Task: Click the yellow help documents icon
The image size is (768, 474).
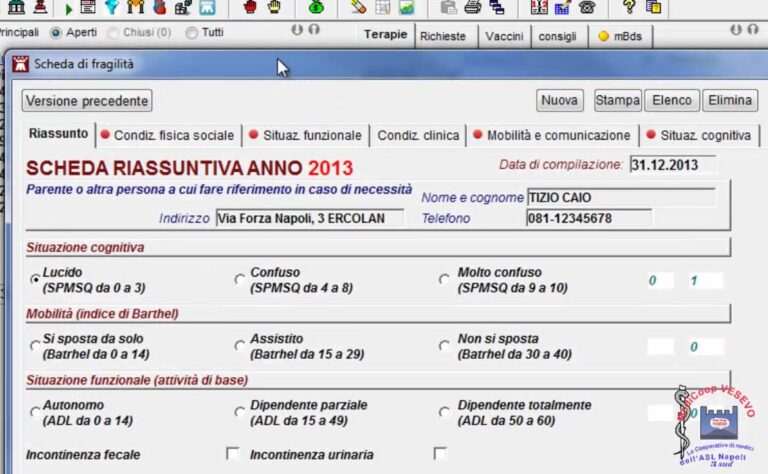Action: tap(653, 7)
